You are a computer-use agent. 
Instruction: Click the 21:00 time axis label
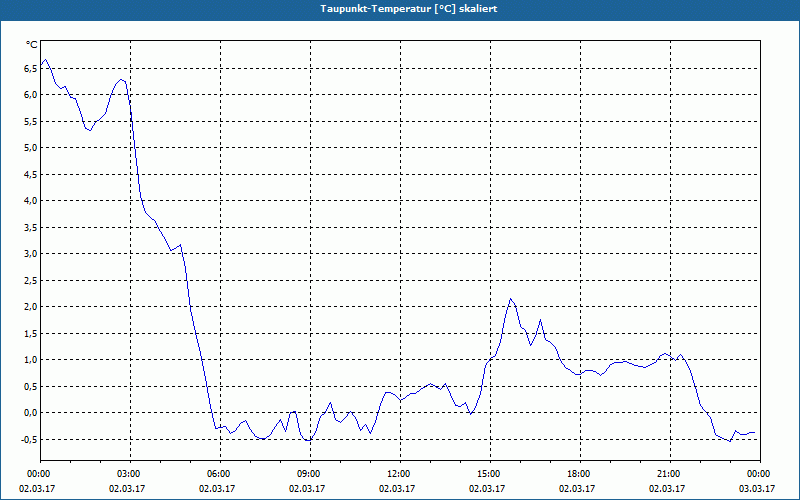tap(670, 474)
